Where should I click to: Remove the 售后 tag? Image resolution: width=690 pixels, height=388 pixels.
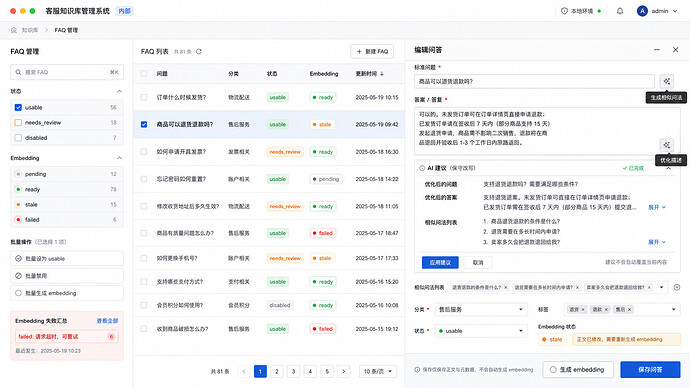click(630, 310)
